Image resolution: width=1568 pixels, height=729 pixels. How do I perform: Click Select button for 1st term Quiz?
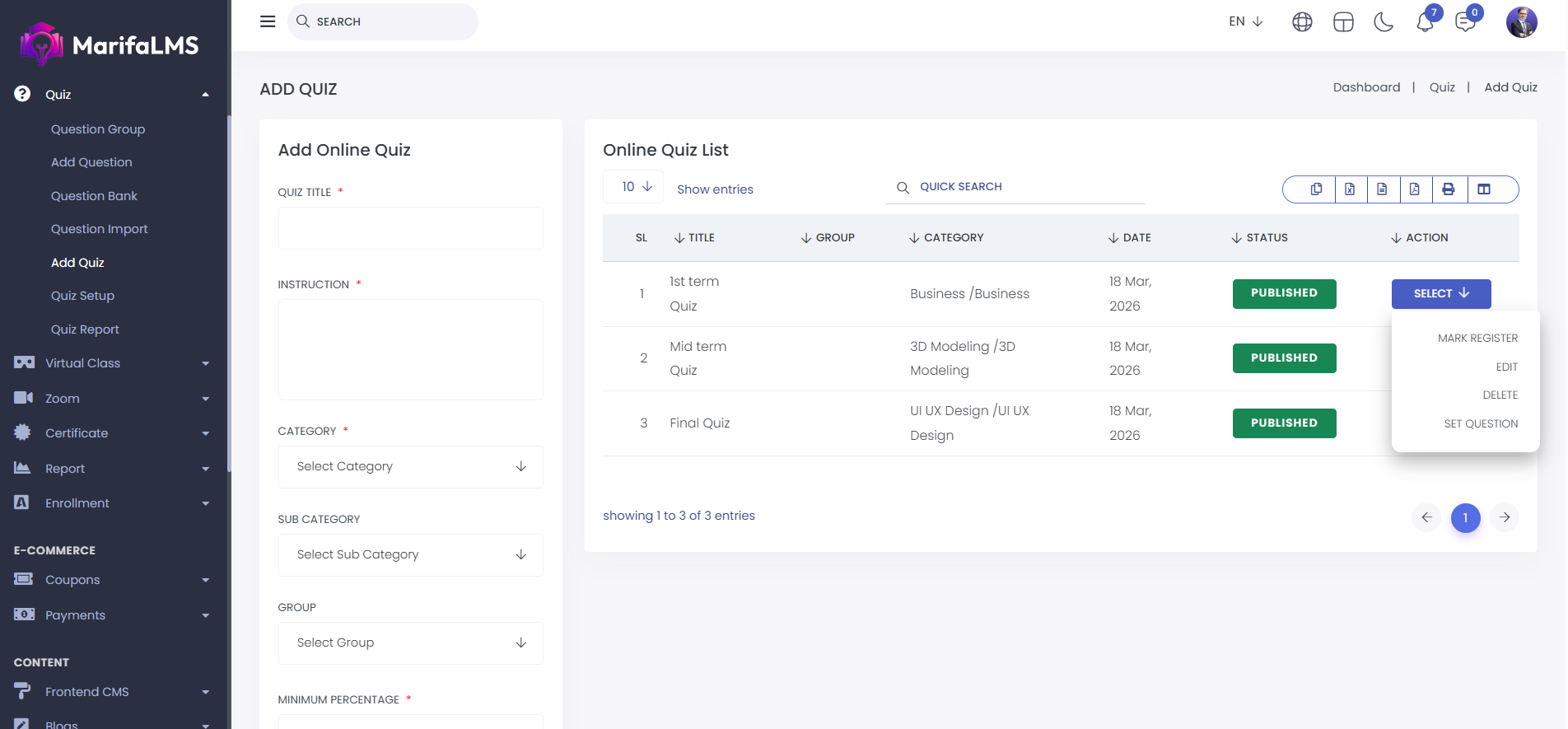[1440, 294]
